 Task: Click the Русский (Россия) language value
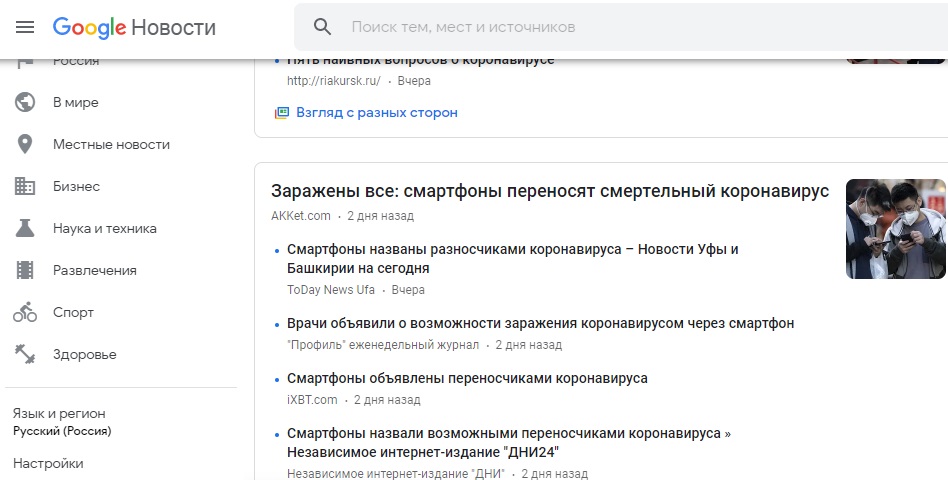tap(62, 432)
